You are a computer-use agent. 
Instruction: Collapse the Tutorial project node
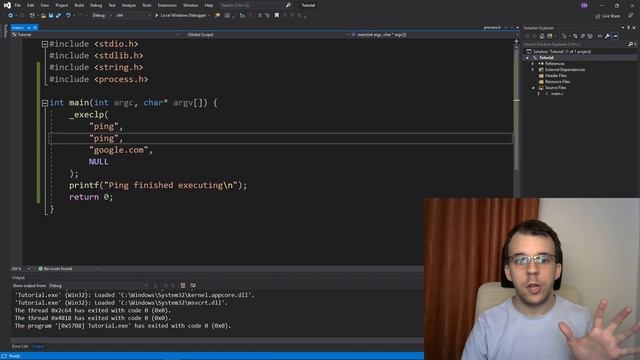pyautogui.click(x=527, y=58)
